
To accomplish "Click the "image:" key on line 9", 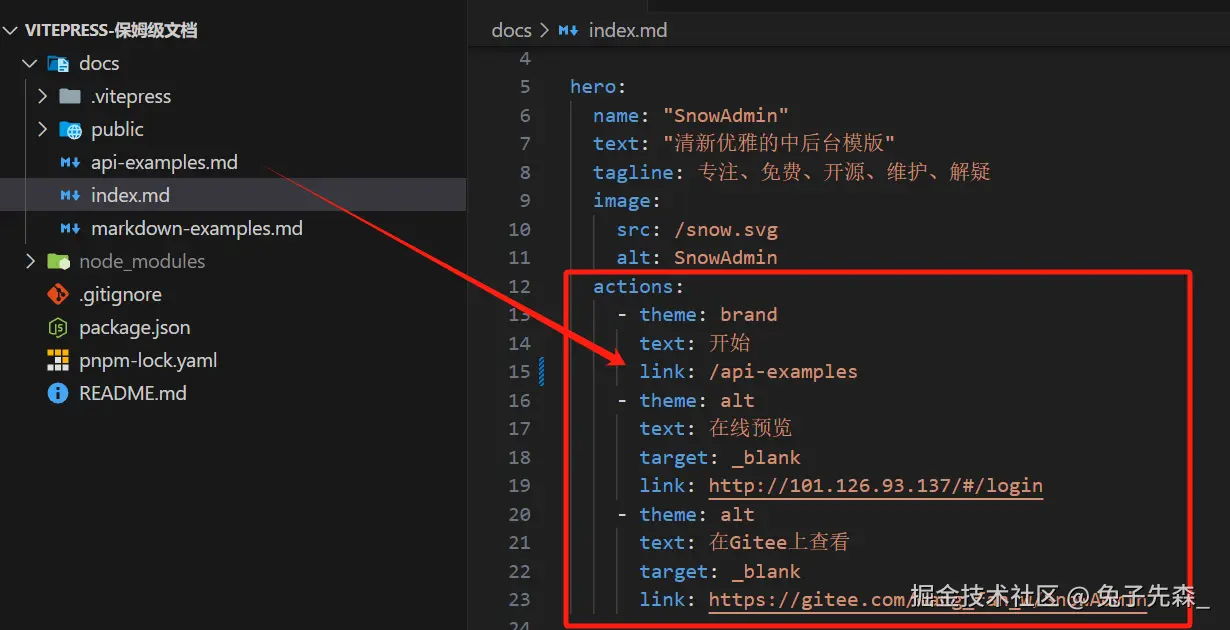I will point(627,201).
